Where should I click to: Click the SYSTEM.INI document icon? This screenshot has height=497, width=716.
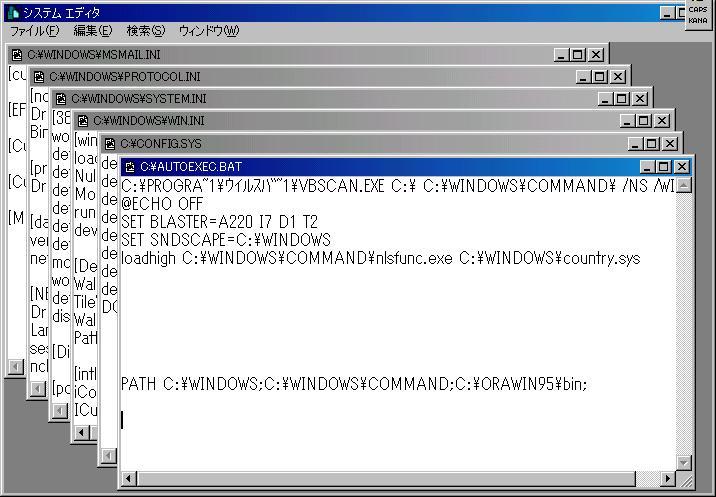pos(61,99)
